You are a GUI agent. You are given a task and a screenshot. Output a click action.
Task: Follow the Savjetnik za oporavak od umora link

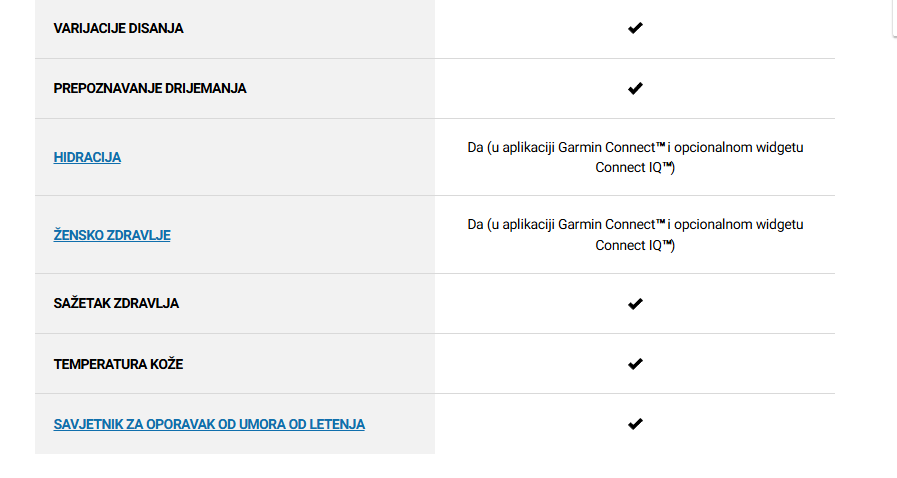click(x=209, y=424)
